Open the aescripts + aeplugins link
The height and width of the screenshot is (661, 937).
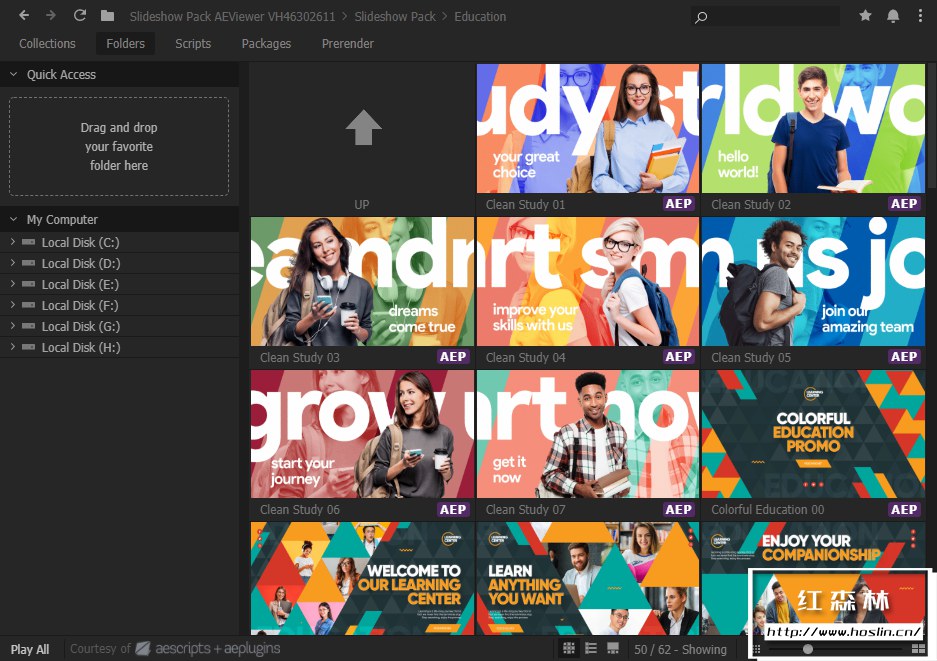209,648
